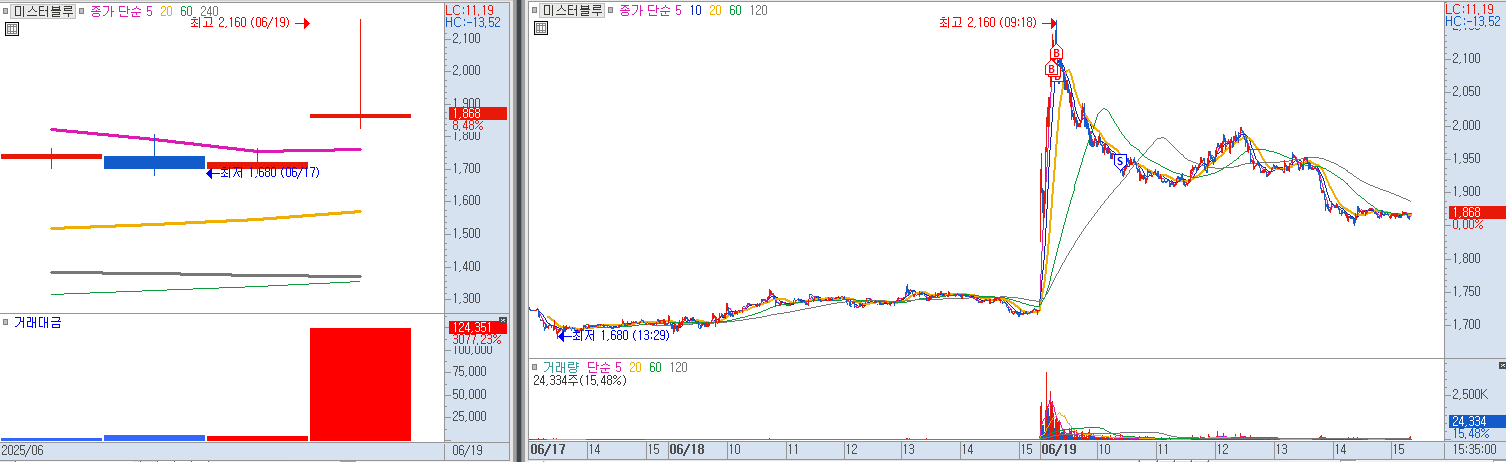The width and height of the screenshot is (1506, 462).
Task: Toggle the small square before 종가 단순 in right chart
Action: click(612, 10)
